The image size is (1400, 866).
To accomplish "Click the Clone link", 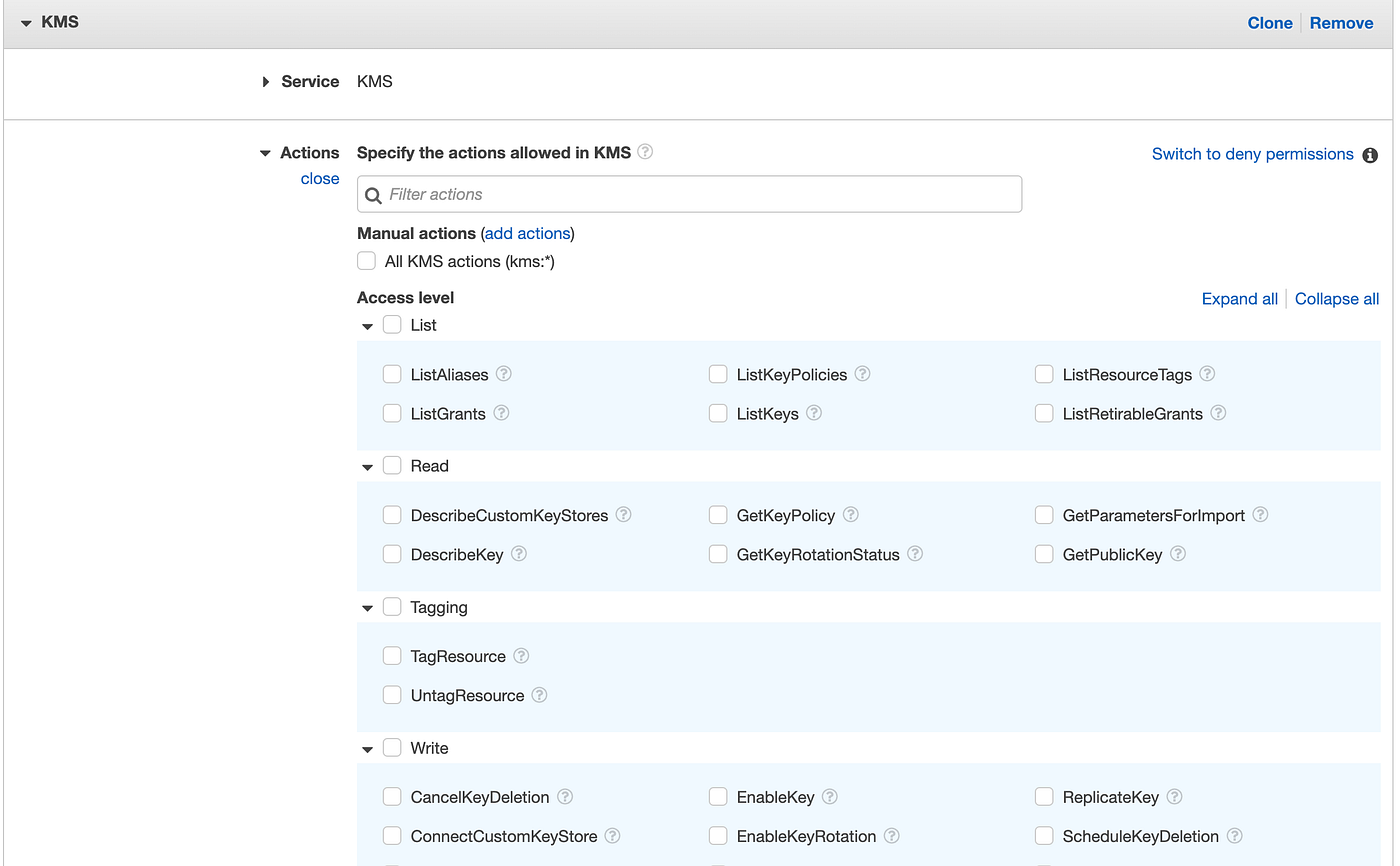I will 1270,23.
